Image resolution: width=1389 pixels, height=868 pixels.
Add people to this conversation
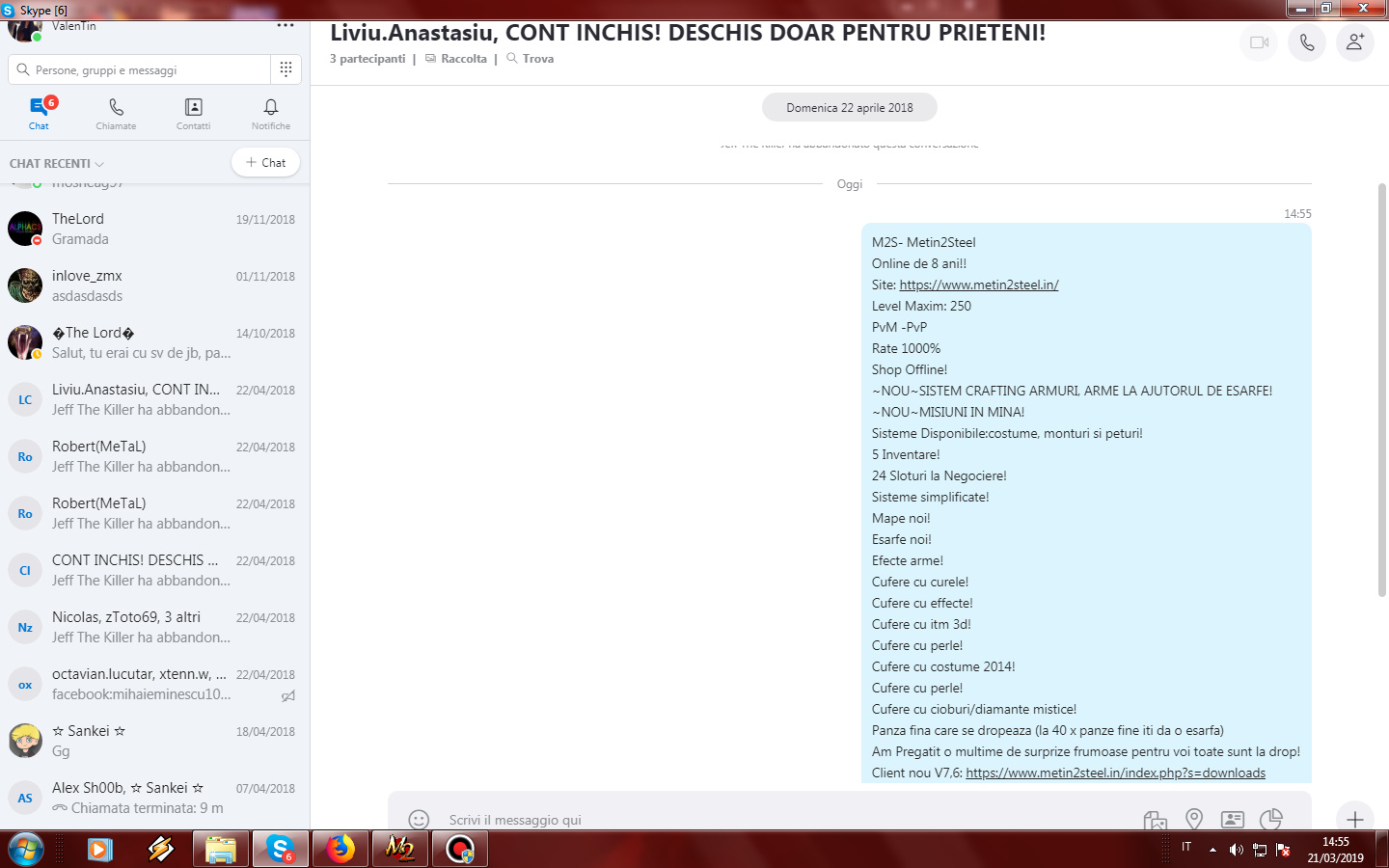pyautogui.click(x=1355, y=42)
